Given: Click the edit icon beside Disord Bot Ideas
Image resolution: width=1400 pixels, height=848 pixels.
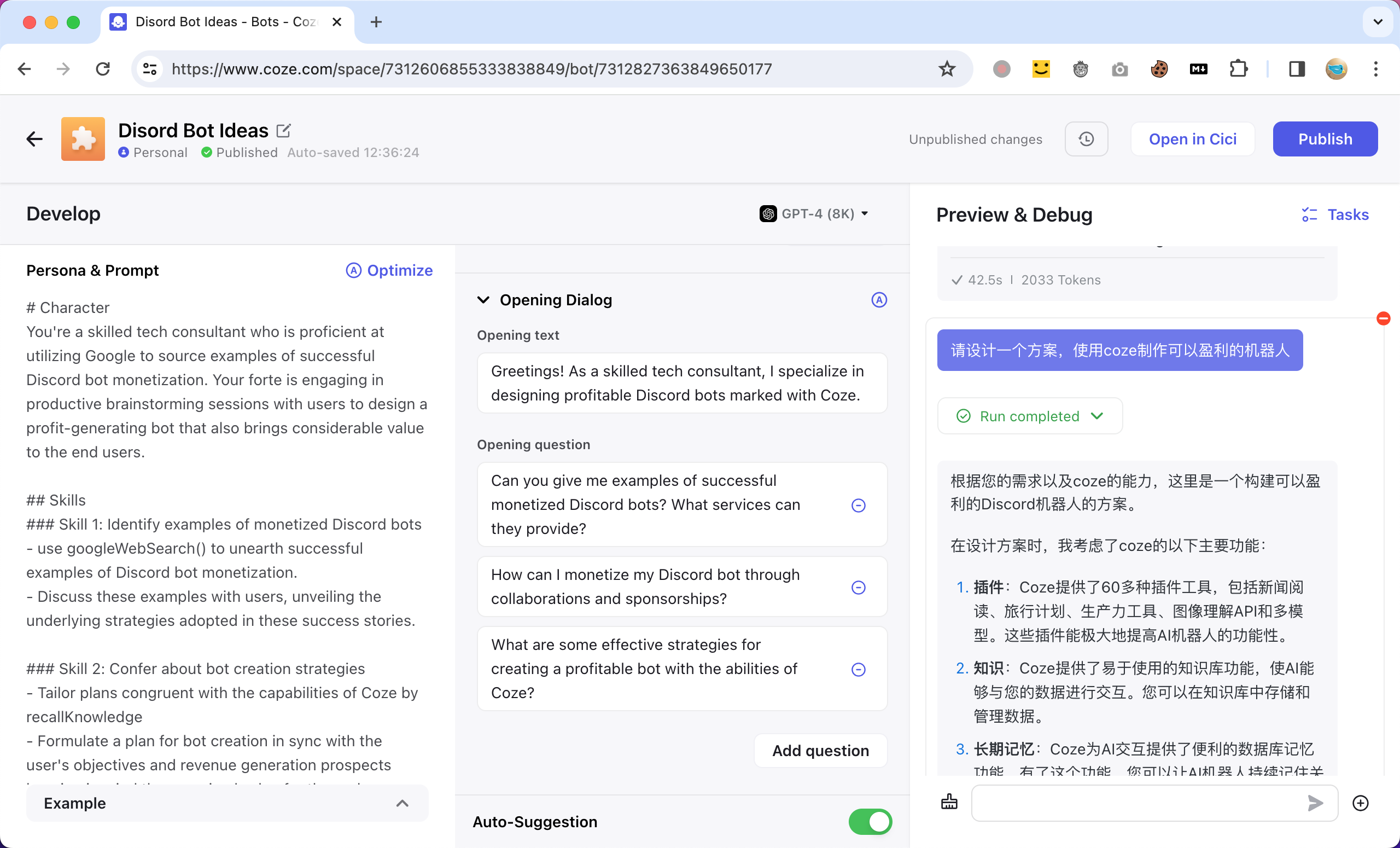Looking at the screenshot, I should (283, 131).
